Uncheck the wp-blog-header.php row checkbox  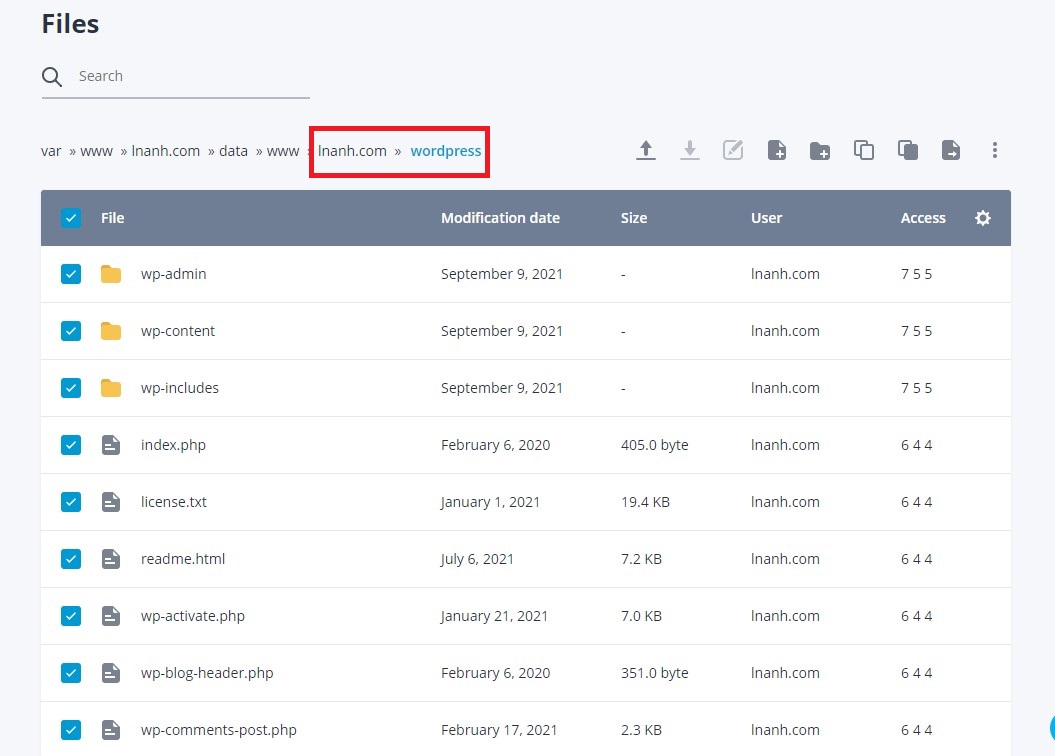coord(71,673)
